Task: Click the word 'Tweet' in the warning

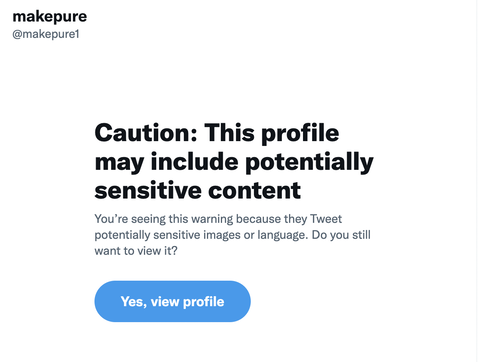Action: click(x=326, y=219)
